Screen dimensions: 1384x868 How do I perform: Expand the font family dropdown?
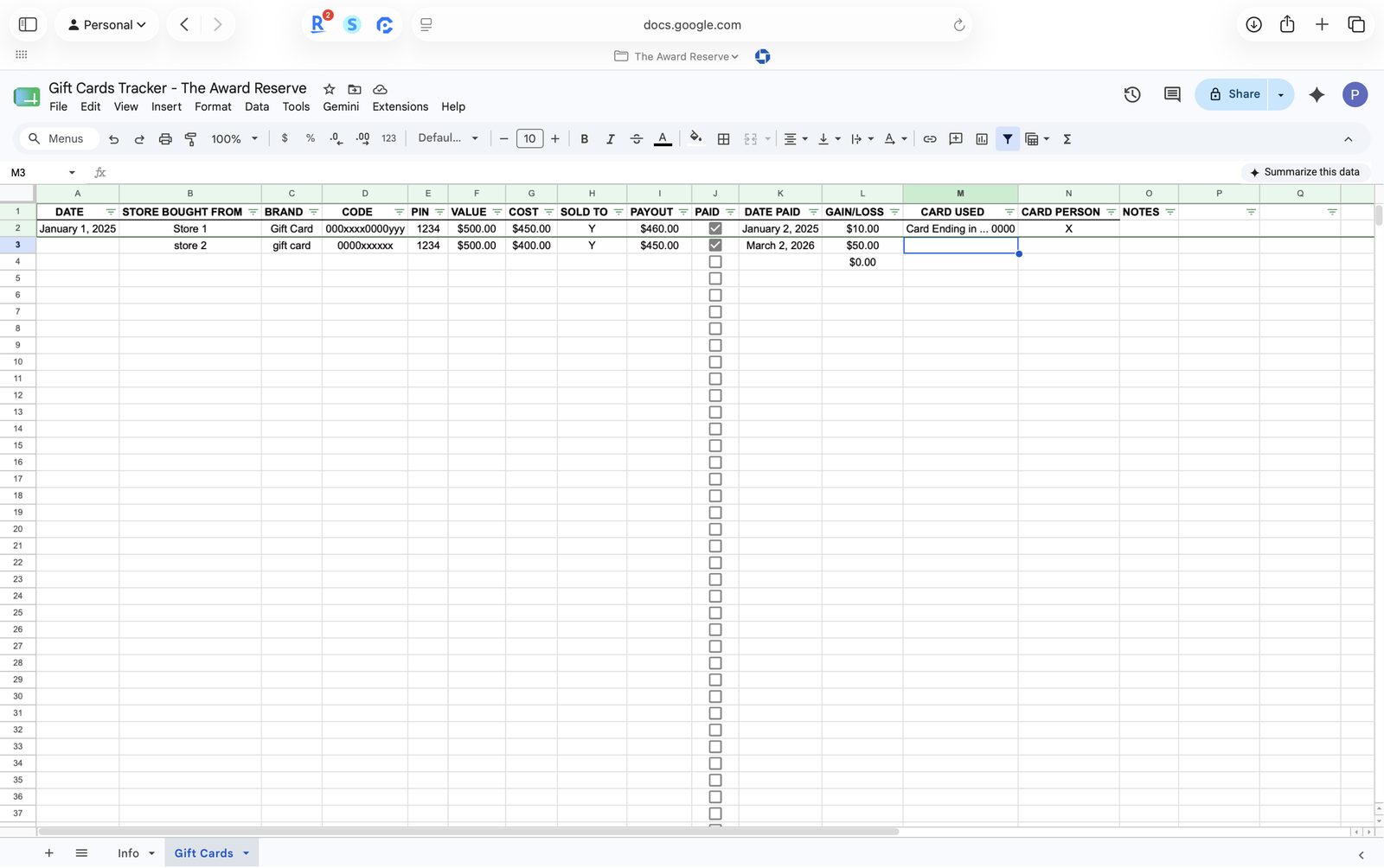448,138
